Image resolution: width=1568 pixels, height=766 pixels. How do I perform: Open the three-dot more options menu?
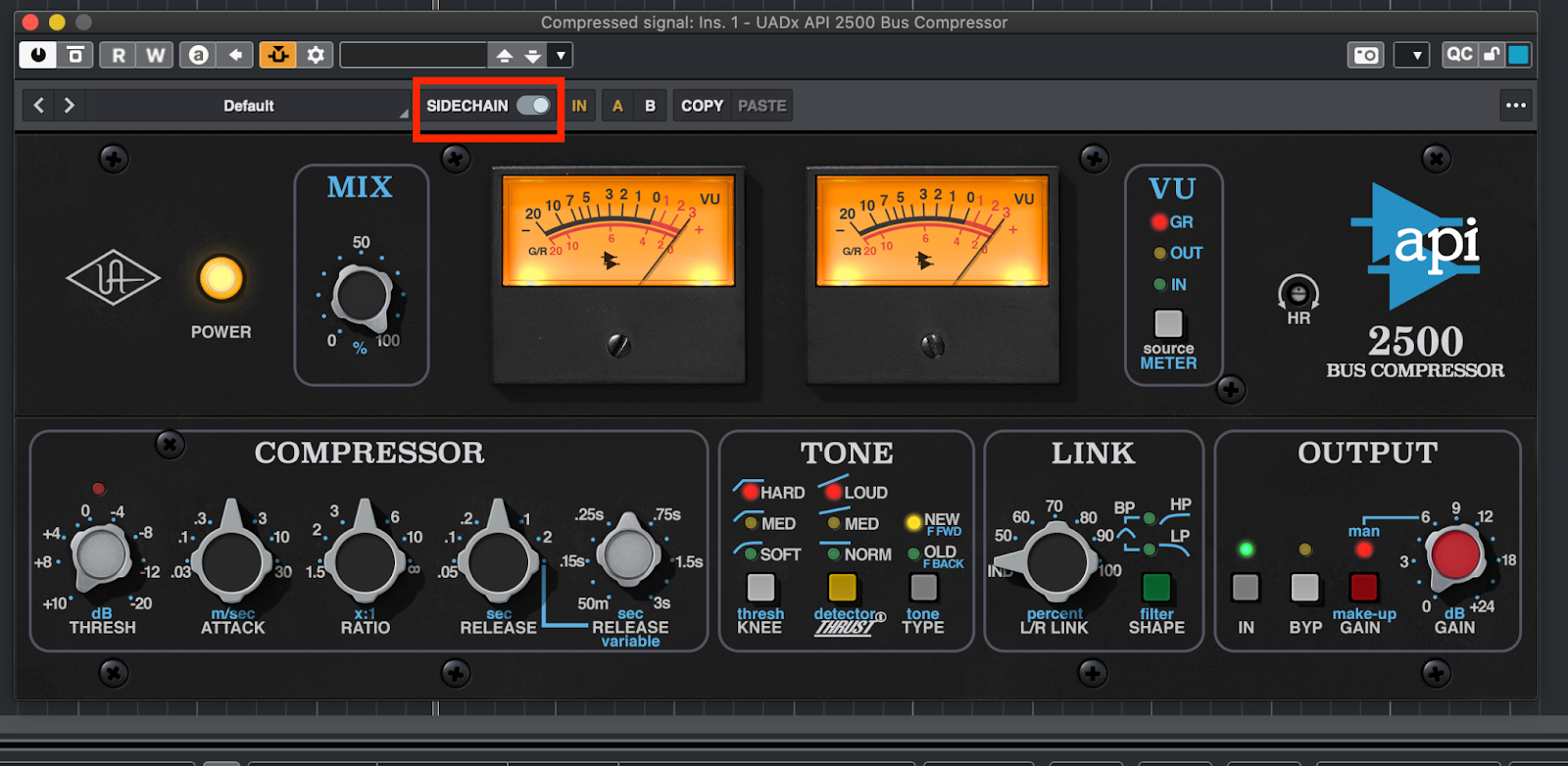1515,106
